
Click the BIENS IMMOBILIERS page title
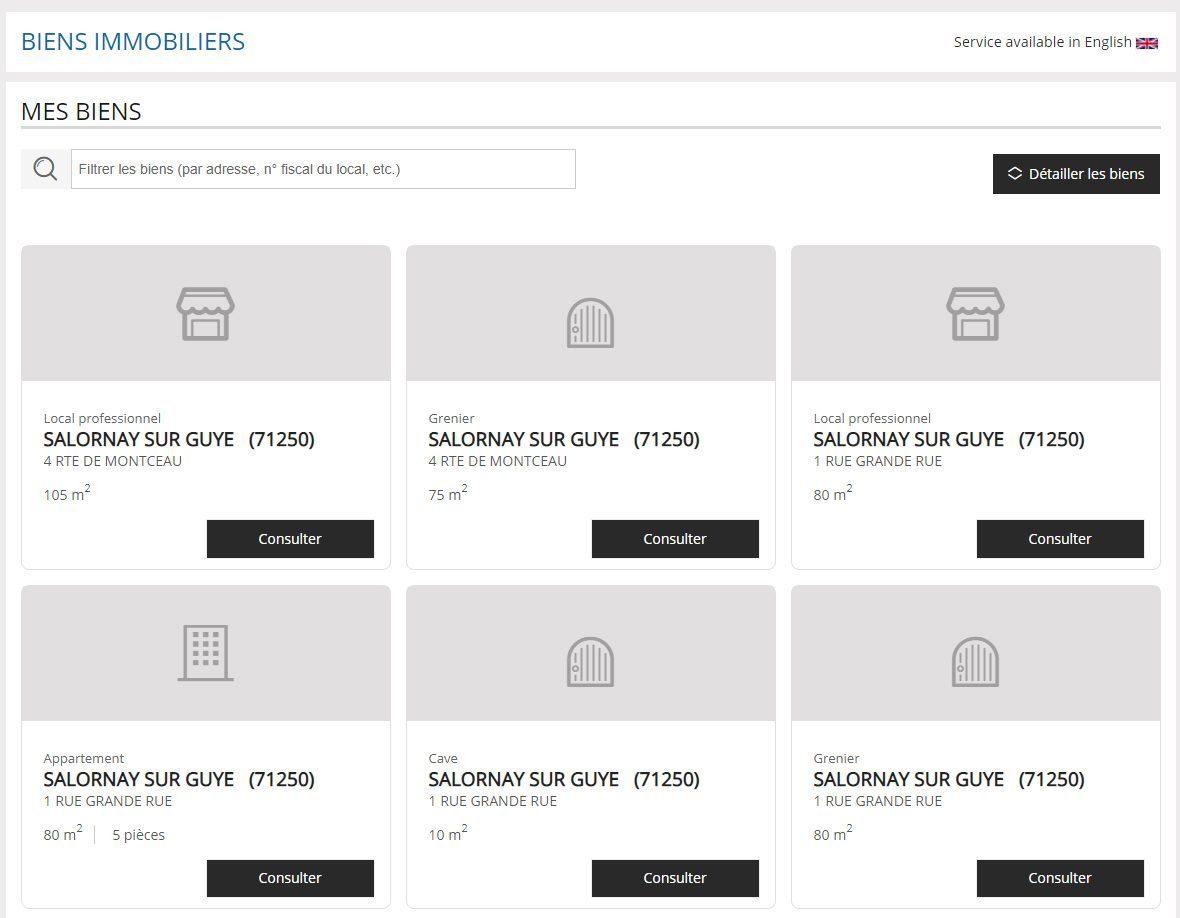133,42
